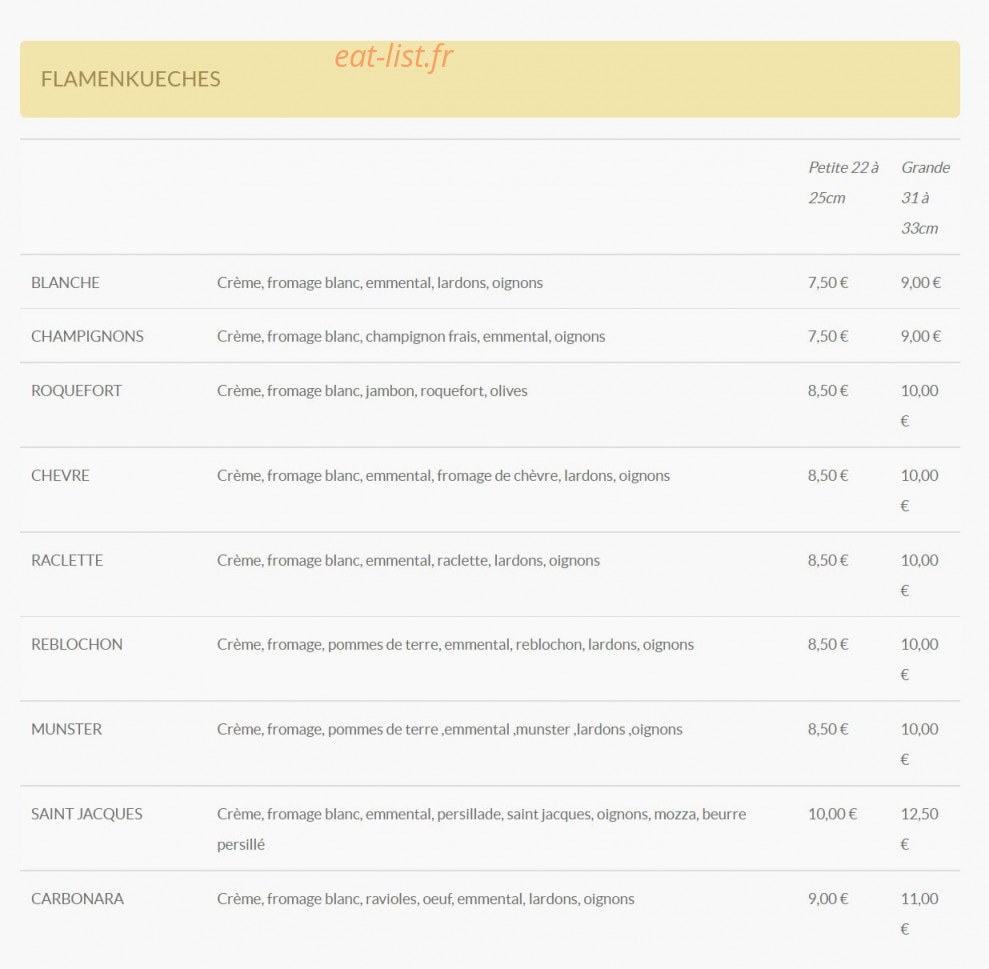Viewport: 989px width, 969px height.
Task: Click the 10,00 € petite Saint Jacques price
Action: pyautogui.click(x=832, y=814)
